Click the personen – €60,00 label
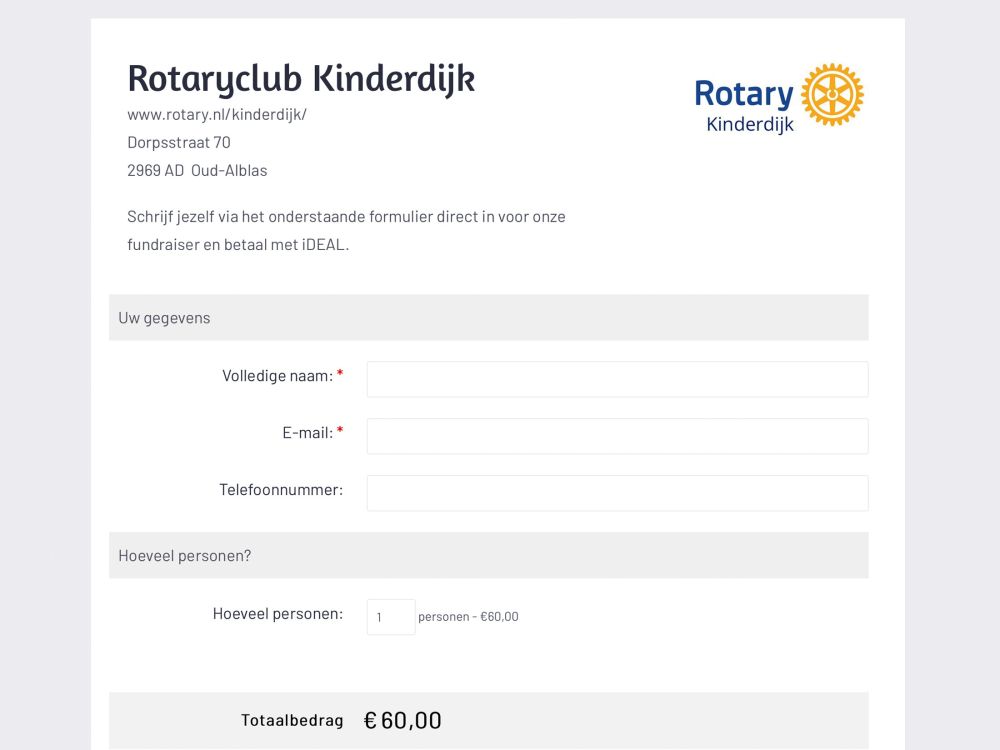This screenshot has width=1000, height=750. pyautogui.click(x=468, y=617)
